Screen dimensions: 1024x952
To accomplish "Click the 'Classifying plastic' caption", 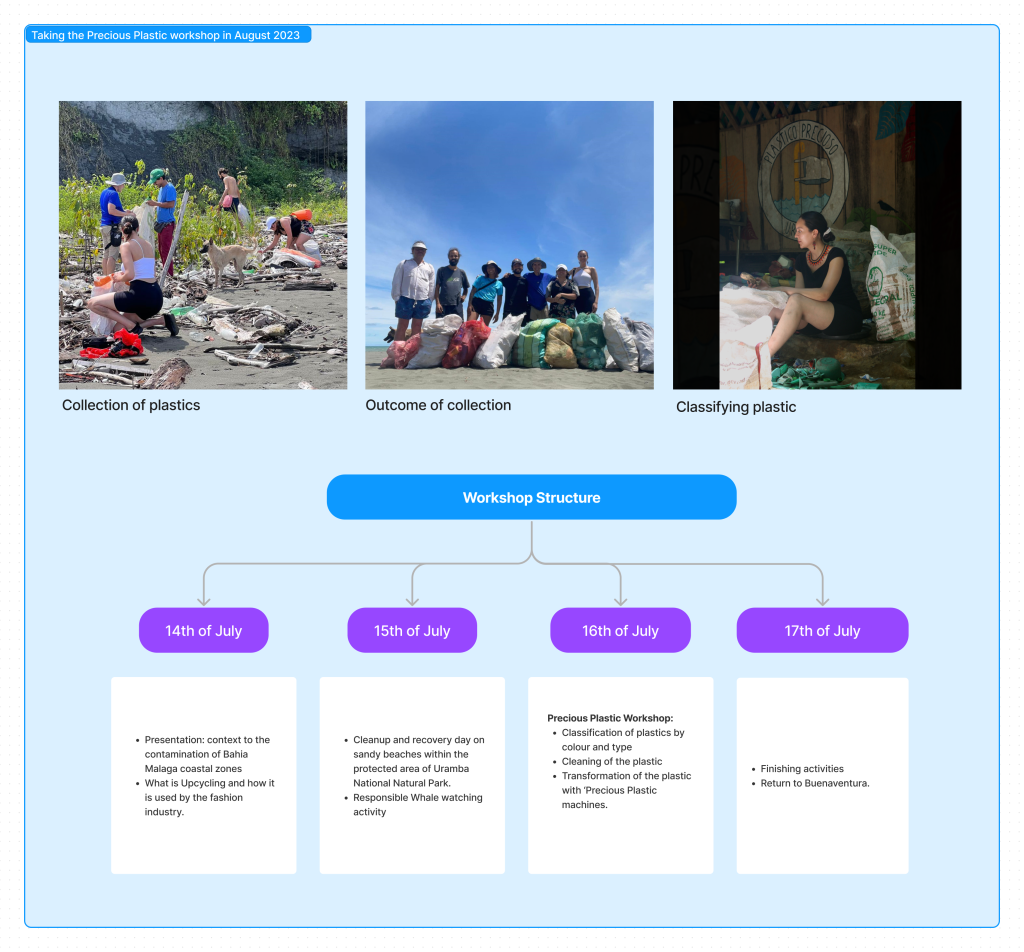I will (736, 407).
